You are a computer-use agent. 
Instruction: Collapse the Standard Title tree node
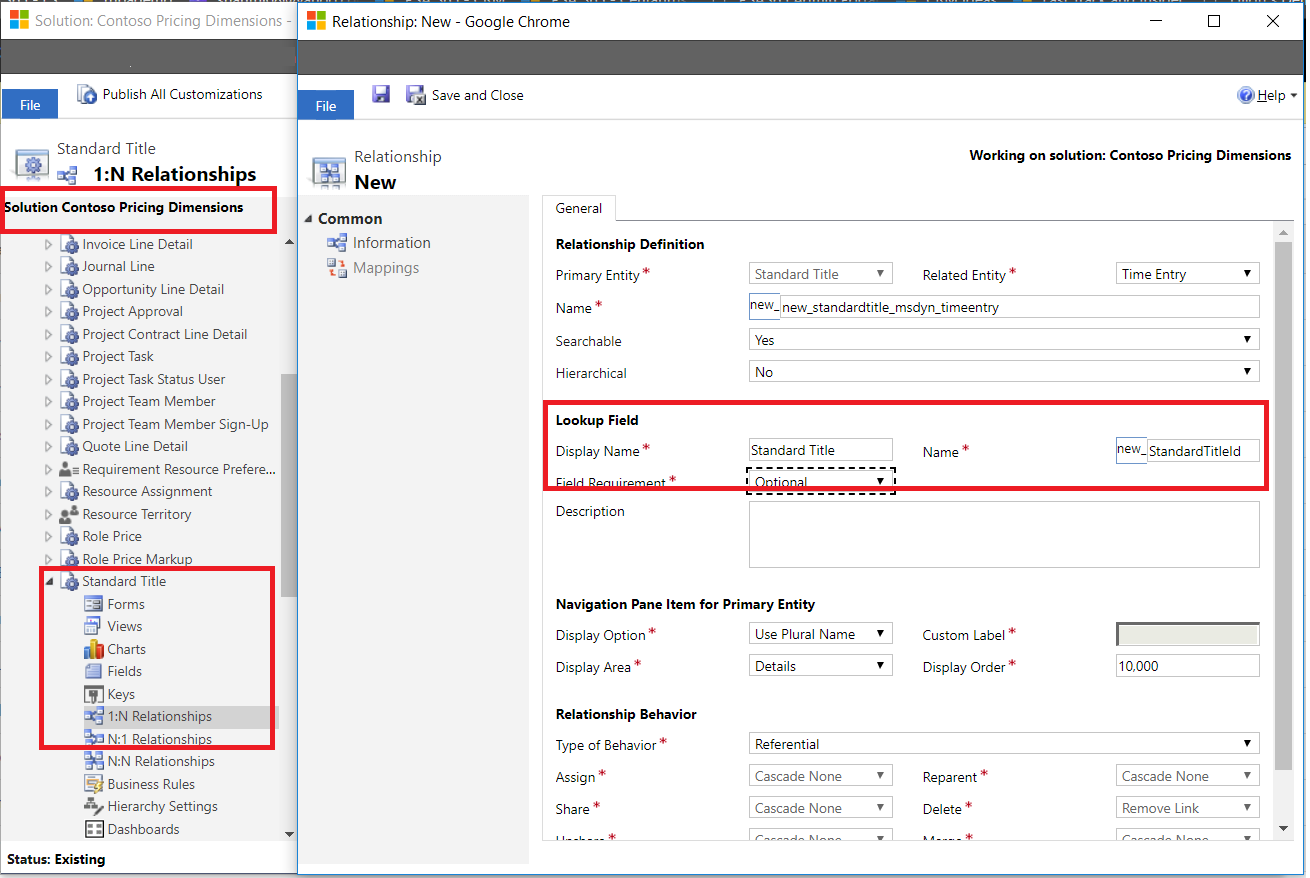point(48,581)
